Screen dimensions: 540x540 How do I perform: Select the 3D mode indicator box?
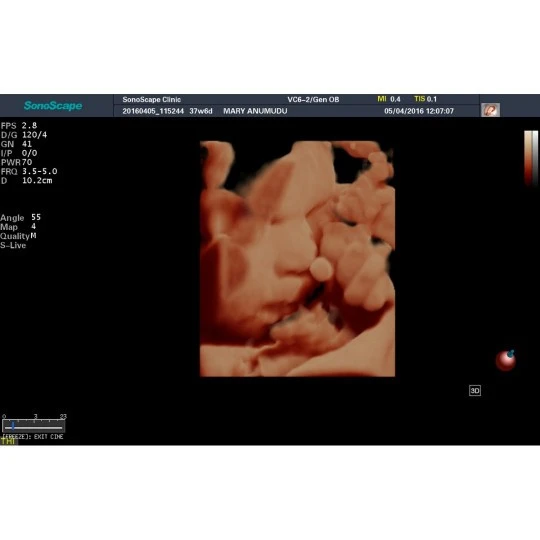pyautogui.click(x=475, y=391)
